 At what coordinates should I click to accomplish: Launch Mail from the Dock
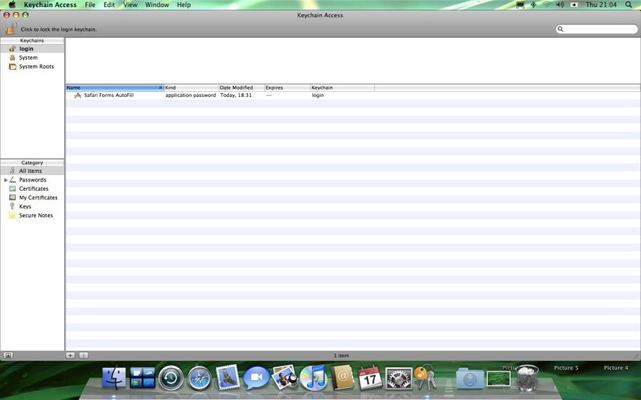(x=228, y=377)
